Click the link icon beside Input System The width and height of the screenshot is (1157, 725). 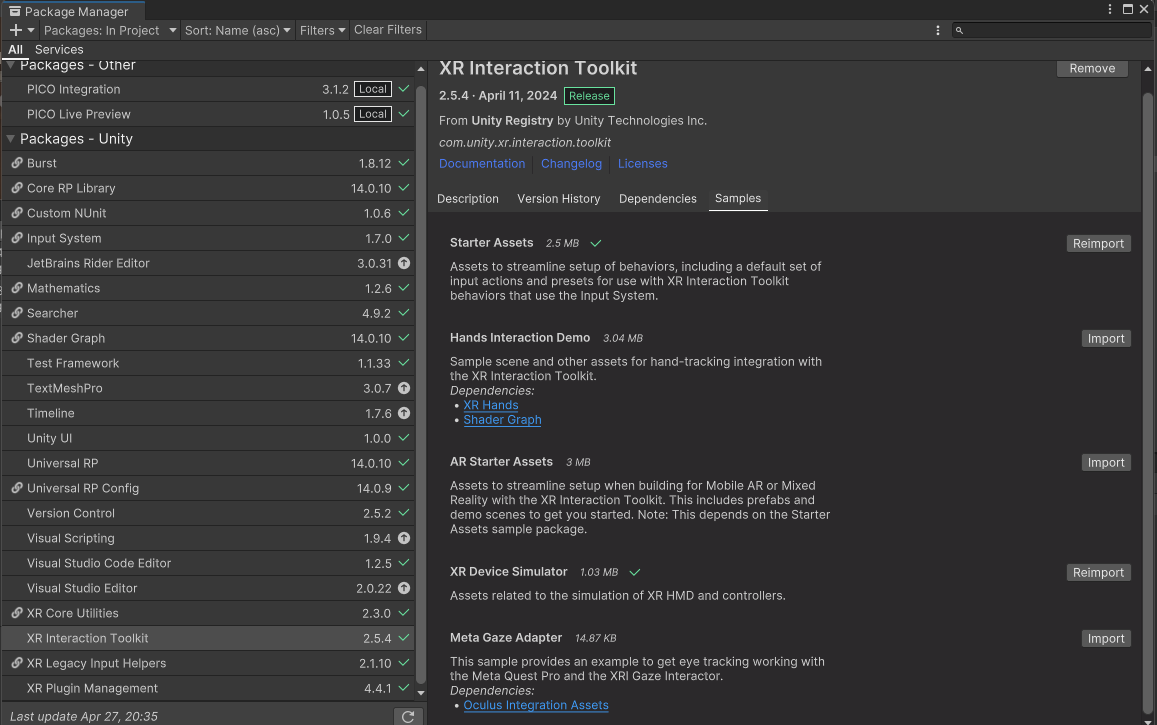16,238
